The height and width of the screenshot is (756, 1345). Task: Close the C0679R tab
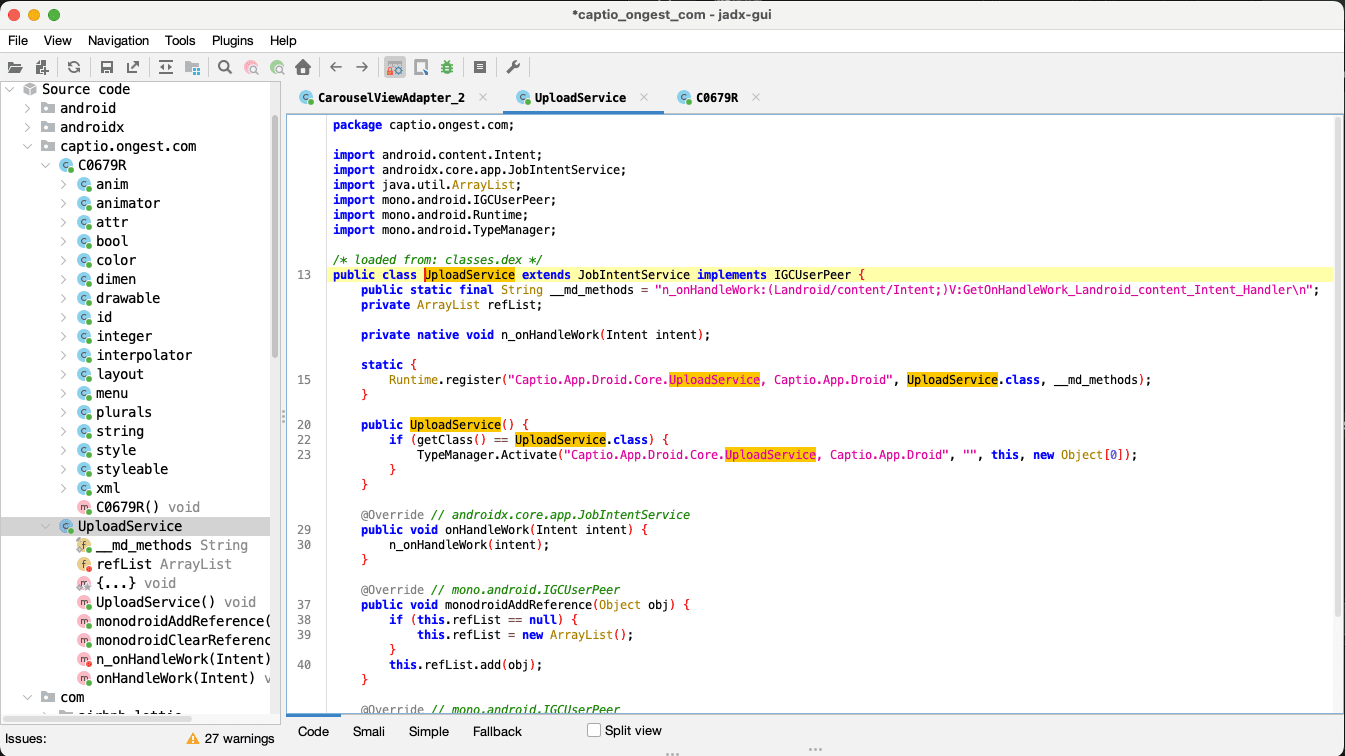(x=756, y=97)
